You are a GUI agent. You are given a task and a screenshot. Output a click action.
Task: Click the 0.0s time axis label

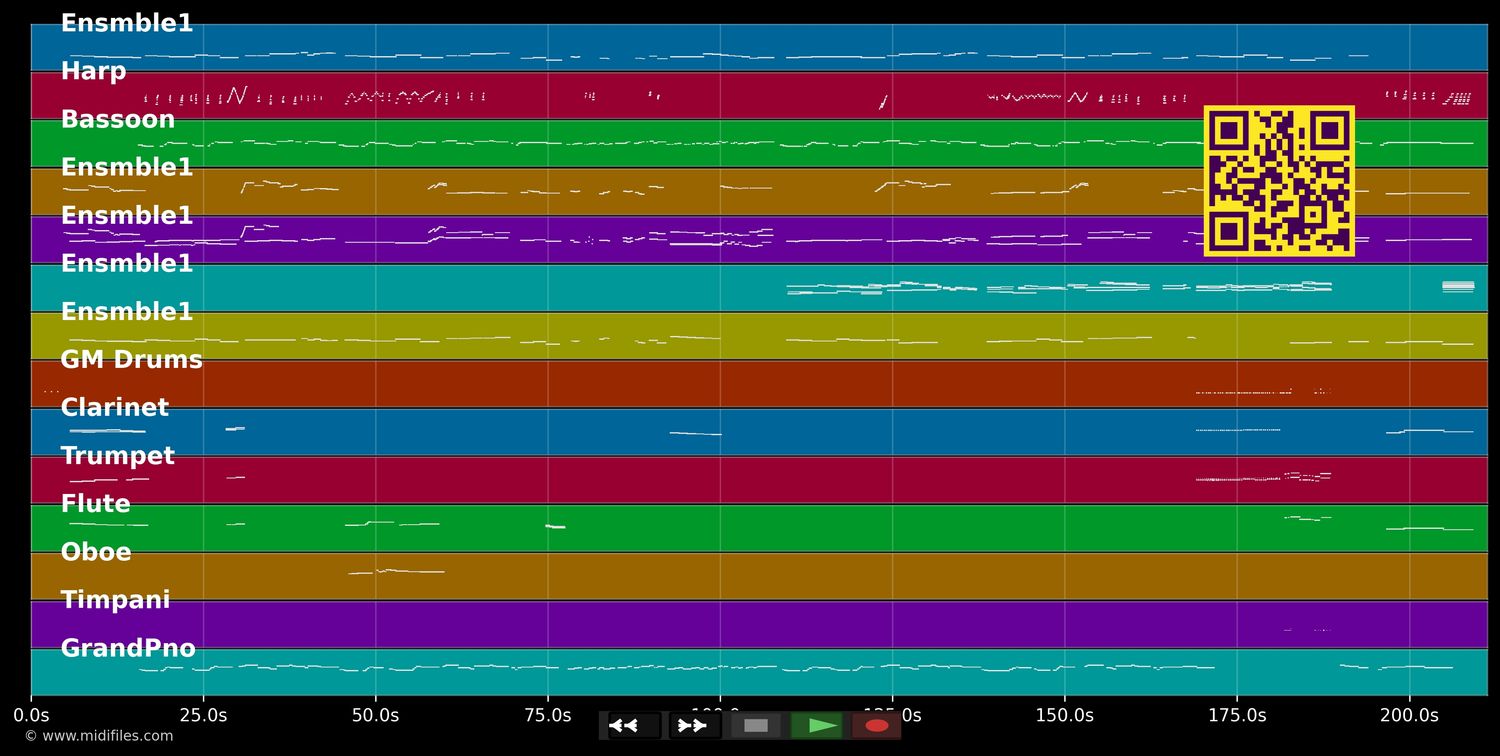pyautogui.click(x=31, y=716)
